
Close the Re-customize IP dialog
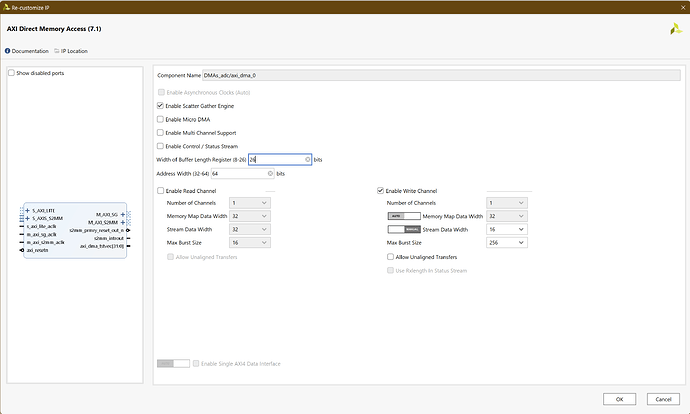683,7
